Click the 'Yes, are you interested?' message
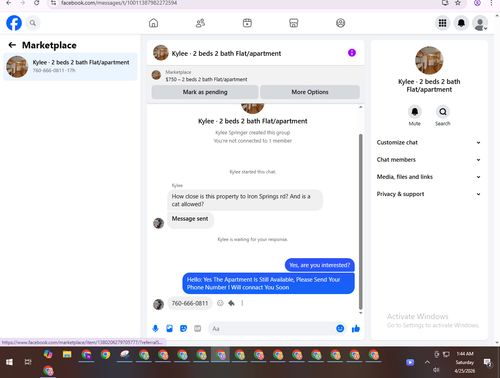 [x=320, y=265]
